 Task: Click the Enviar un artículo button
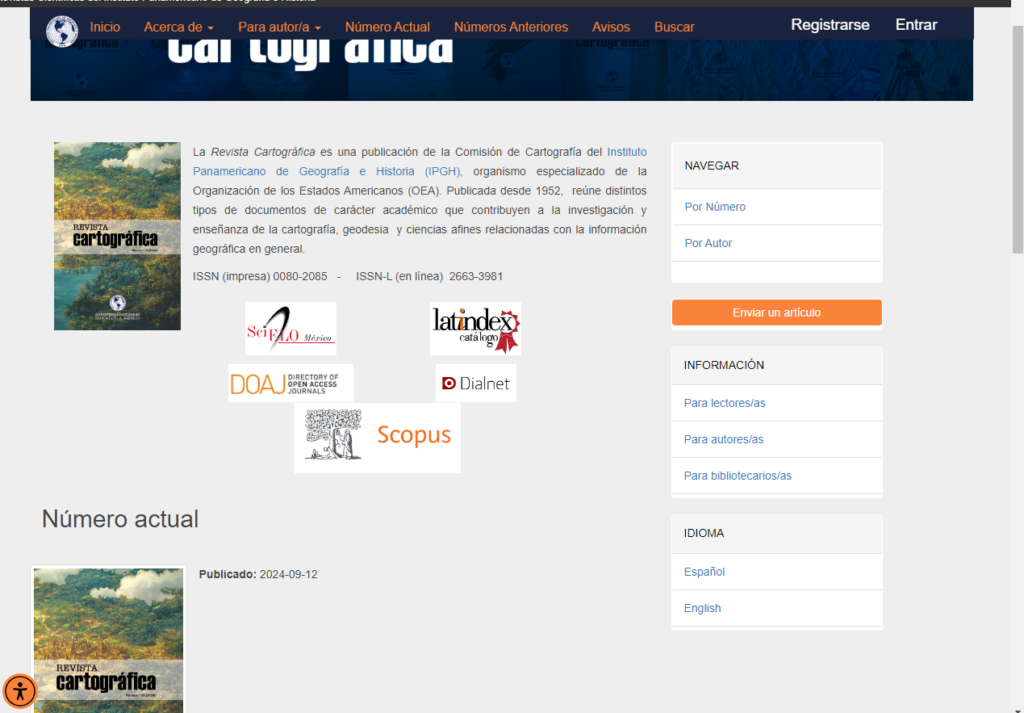tap(777, 313)
